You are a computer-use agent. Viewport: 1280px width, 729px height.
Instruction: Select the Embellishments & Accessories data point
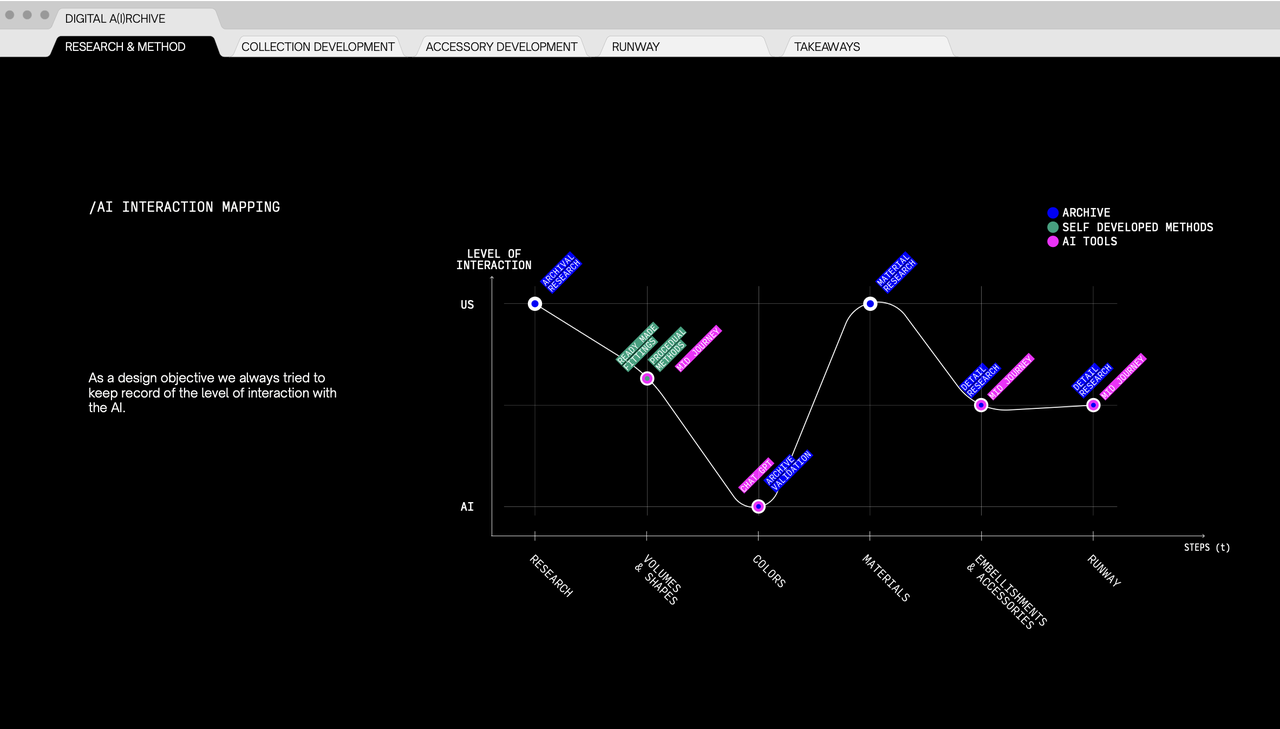[981, 405]
